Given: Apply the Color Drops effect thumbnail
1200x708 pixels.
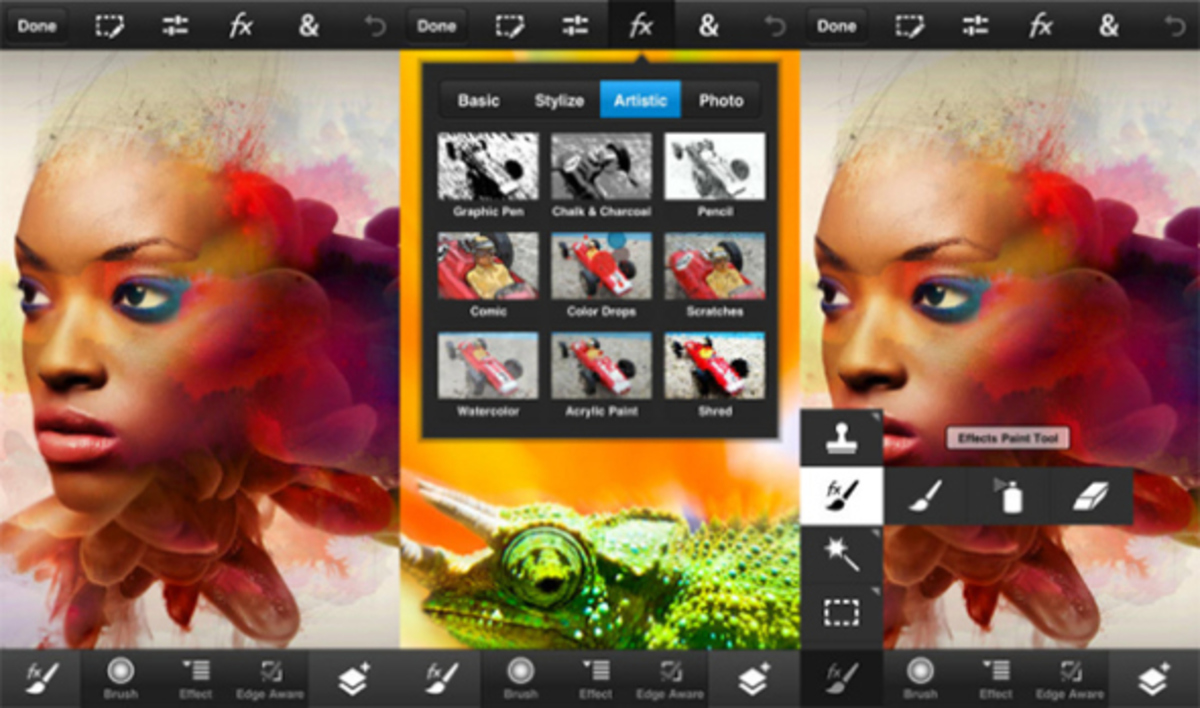Looking at the screenshot, I should tap(601, 266).
